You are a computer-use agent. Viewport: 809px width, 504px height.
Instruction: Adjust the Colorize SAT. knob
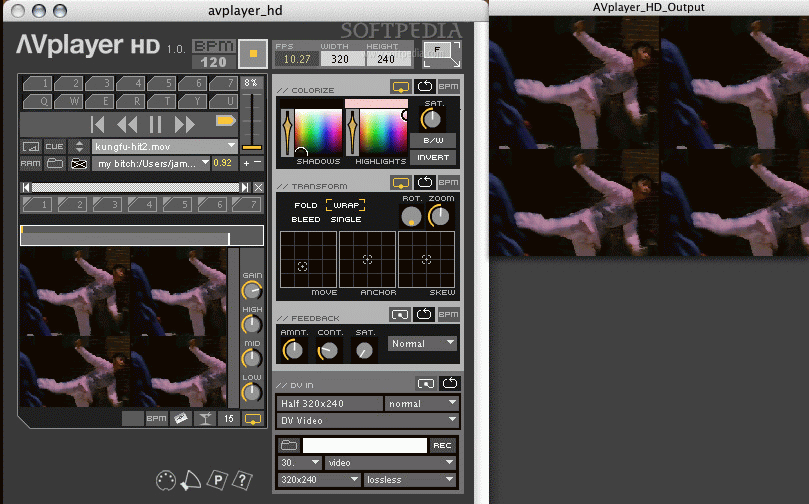point(431,119)
